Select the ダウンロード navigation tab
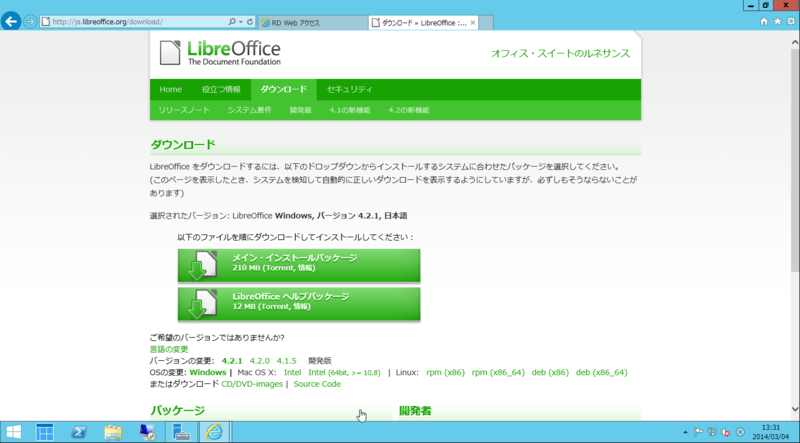Viewport: 800px width, 443px height. point(284,89)
